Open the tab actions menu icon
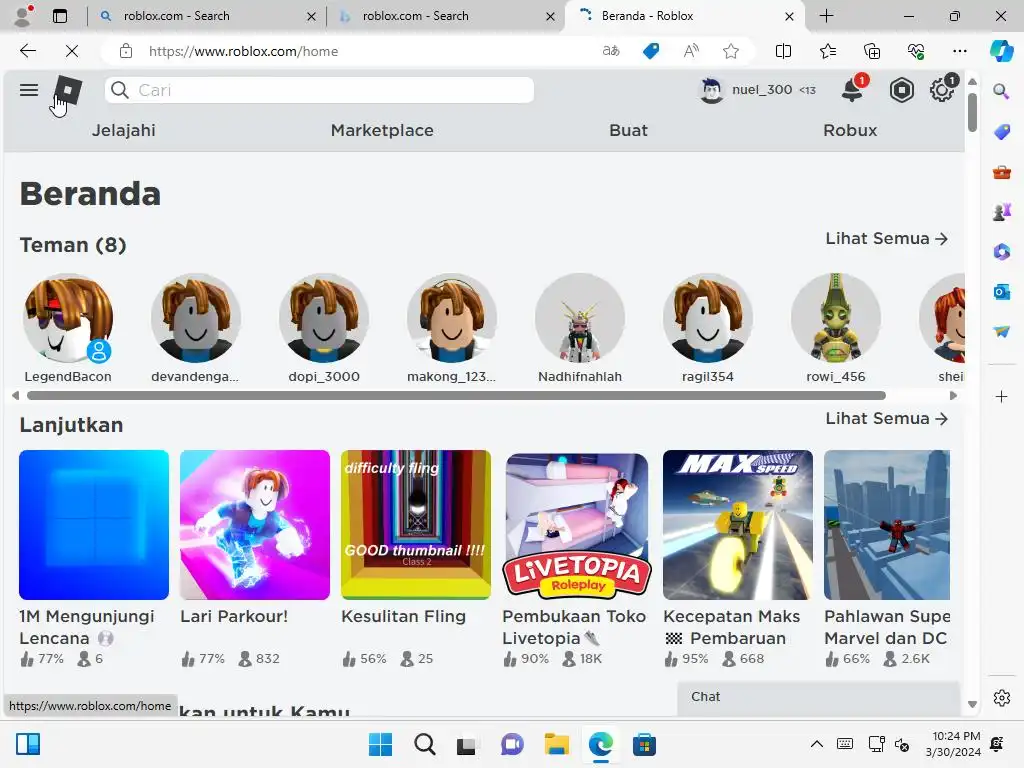The width and height of the screenshot is (1024, 768). click(x=59, y=16)
